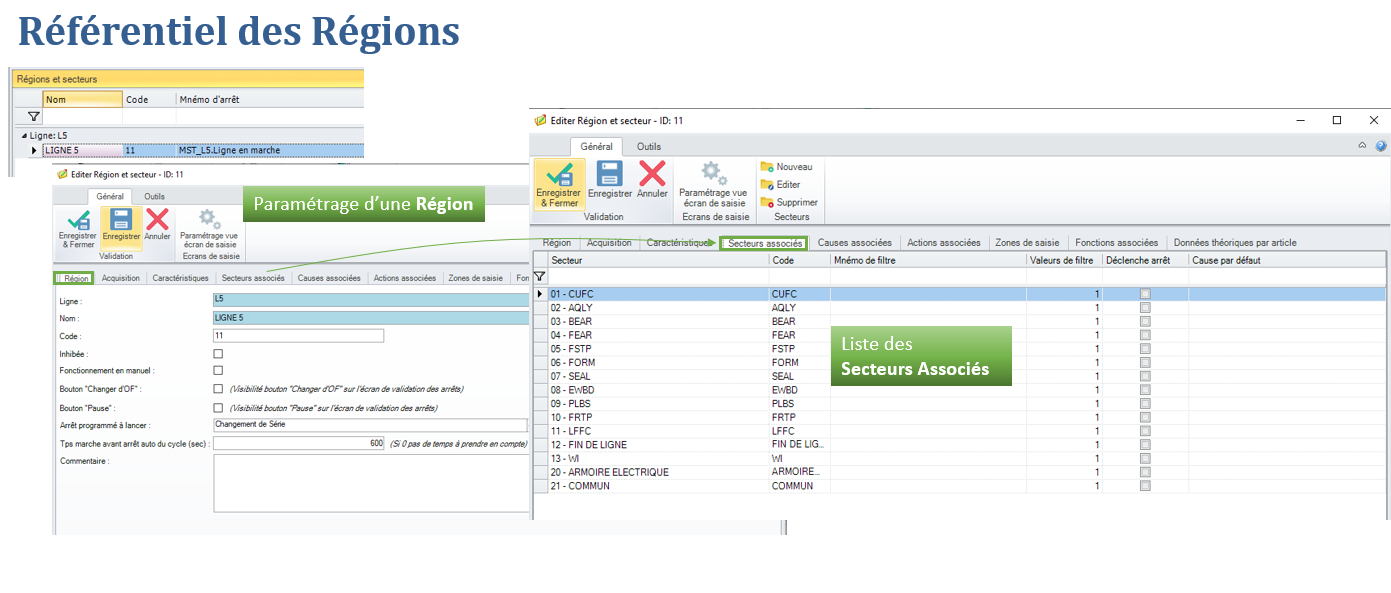Sort by the Valeurs de filtre column header
The image size is (1391, 593).
pyautogui.click(x=1064, y=260)
